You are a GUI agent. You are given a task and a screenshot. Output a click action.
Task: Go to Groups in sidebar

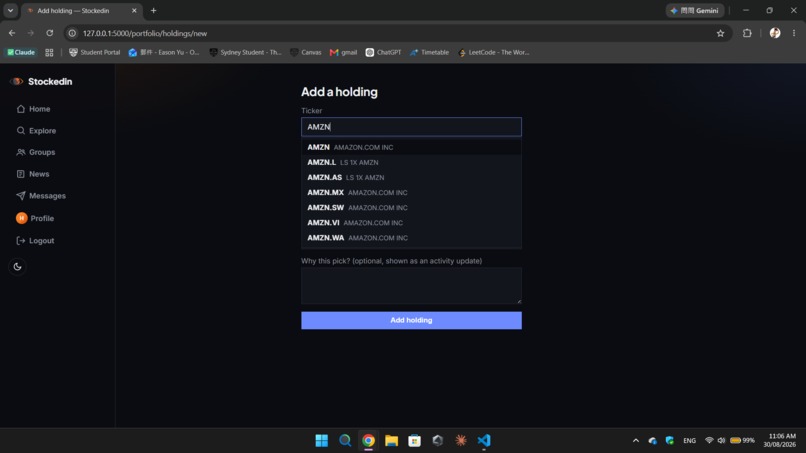pos(36,152)
